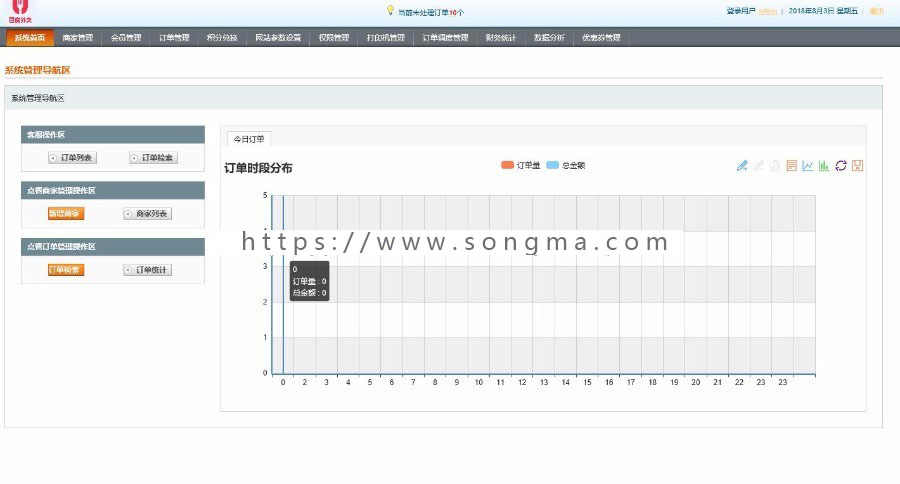Open the 会员管理 menu
This screenshot has width=900, height=484.
[x=126, y=37]
